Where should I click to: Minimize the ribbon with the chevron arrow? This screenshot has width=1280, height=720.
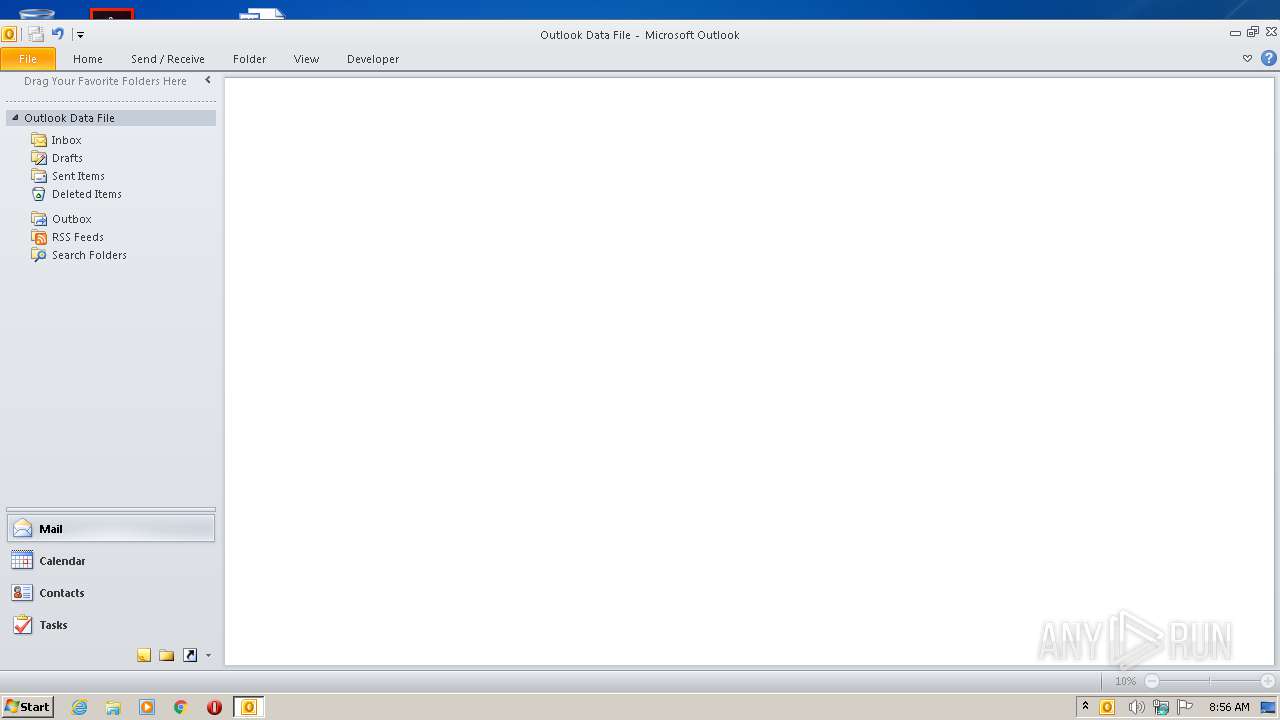tap(1247, 59)
